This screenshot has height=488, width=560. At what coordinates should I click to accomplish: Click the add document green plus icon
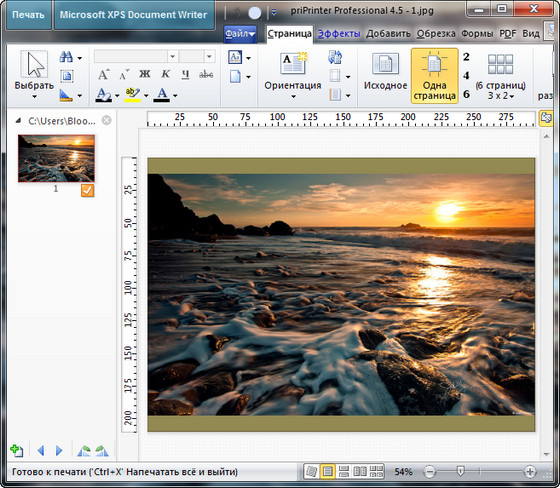[16, 451]
